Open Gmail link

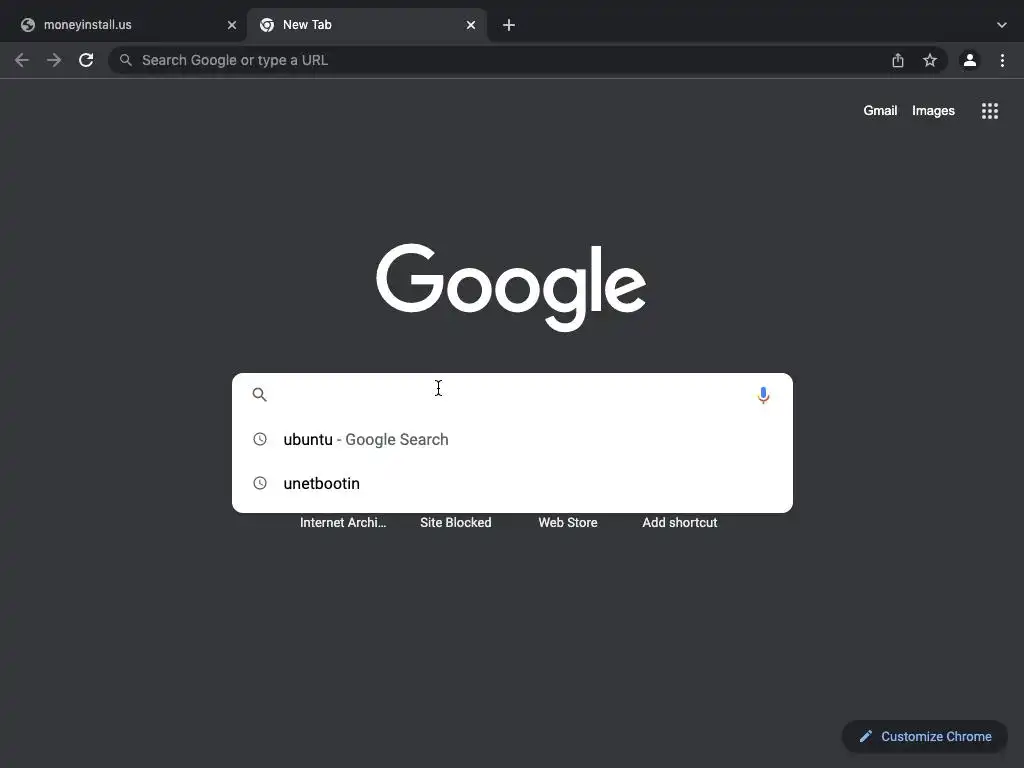pos(880,111)
